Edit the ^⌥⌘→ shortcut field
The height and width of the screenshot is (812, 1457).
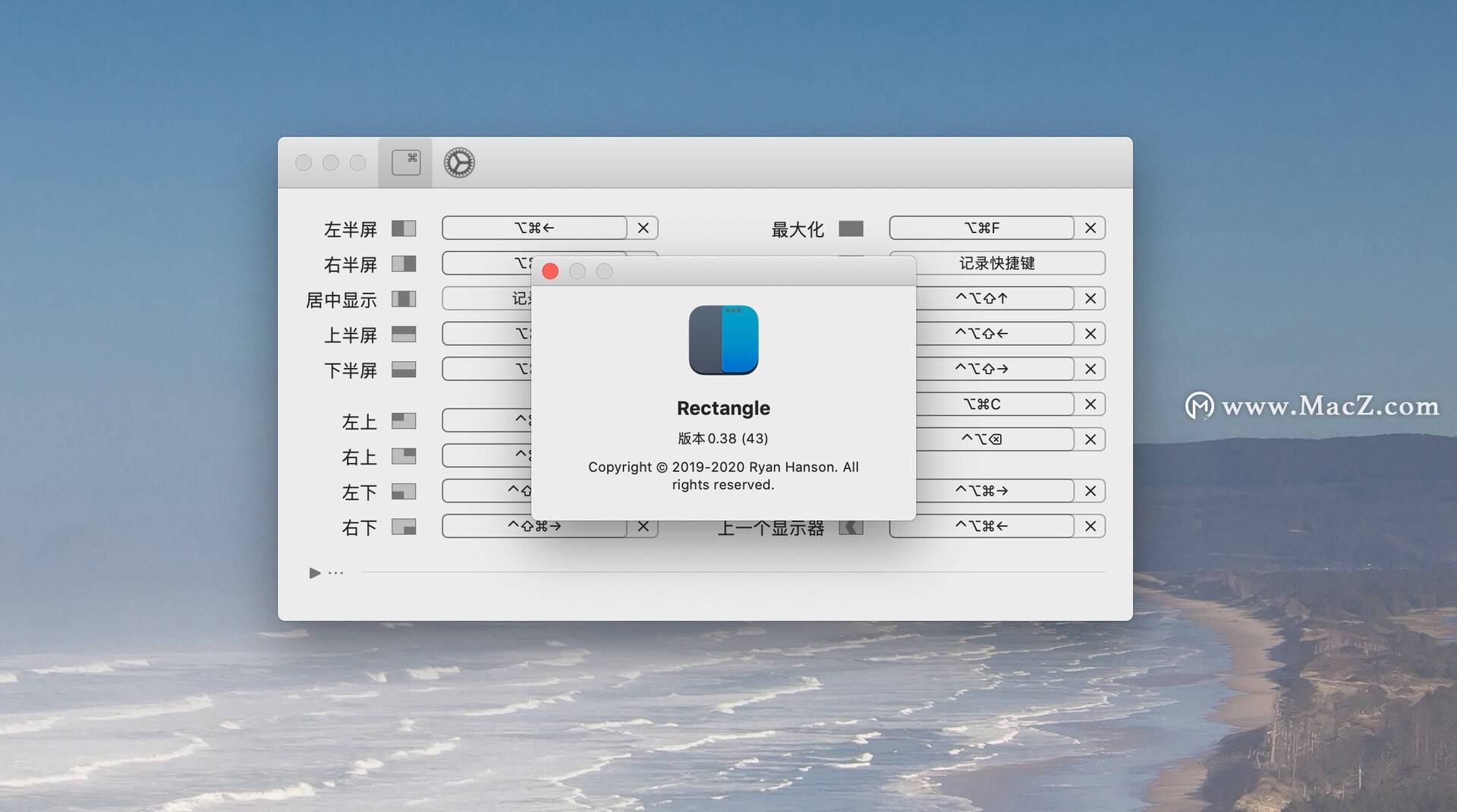tap(994, 491)
